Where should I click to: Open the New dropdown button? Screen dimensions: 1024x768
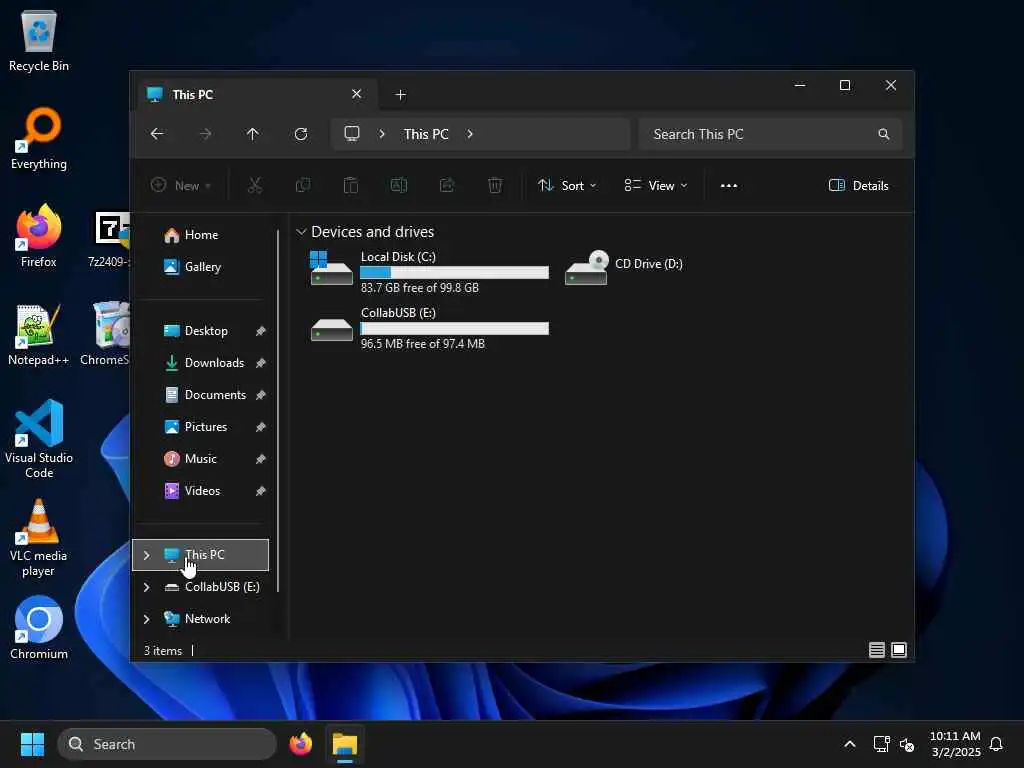point(181,185)
